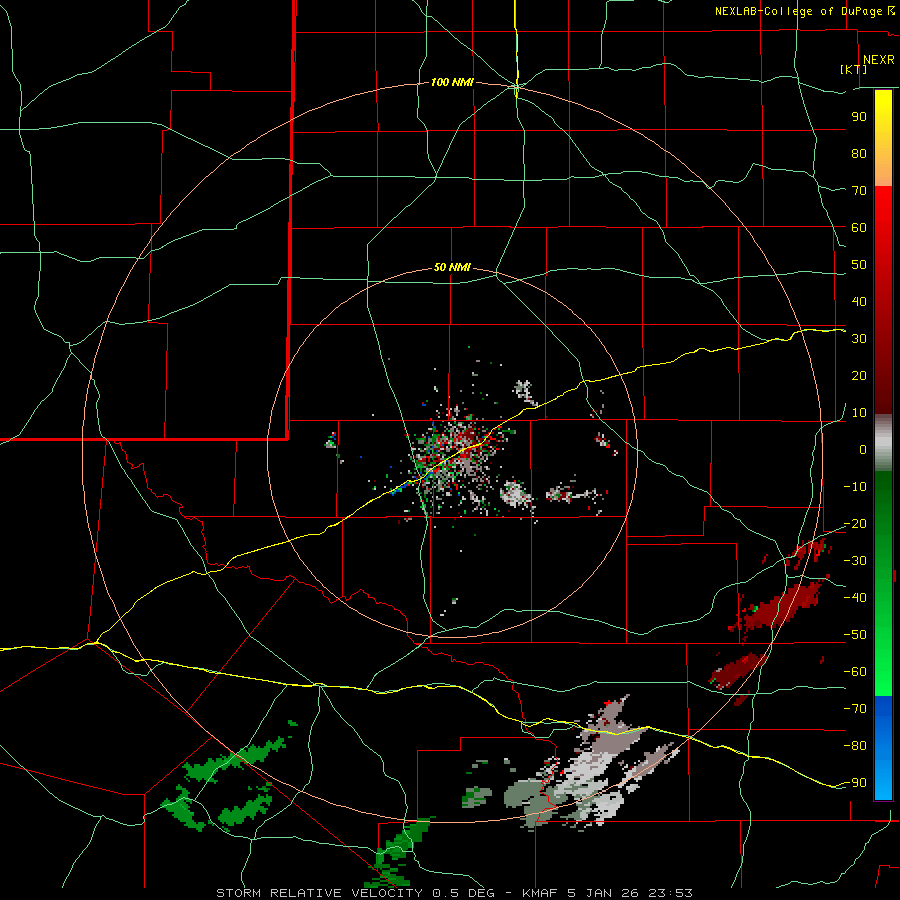Click the 10 value on velocity scale
The width and height of the screenshot is (900, 900).
click(859, 413)
